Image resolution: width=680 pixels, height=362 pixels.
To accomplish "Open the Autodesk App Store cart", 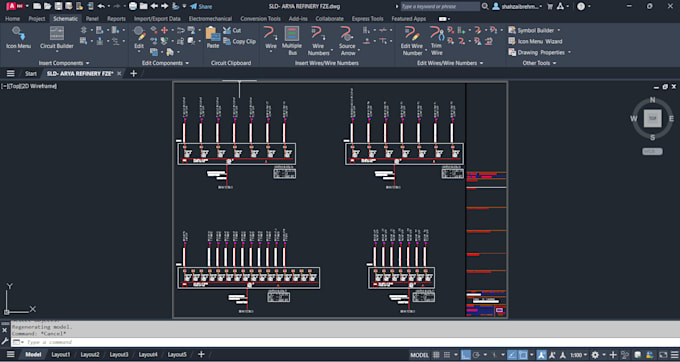I will [x=550, y=6].
